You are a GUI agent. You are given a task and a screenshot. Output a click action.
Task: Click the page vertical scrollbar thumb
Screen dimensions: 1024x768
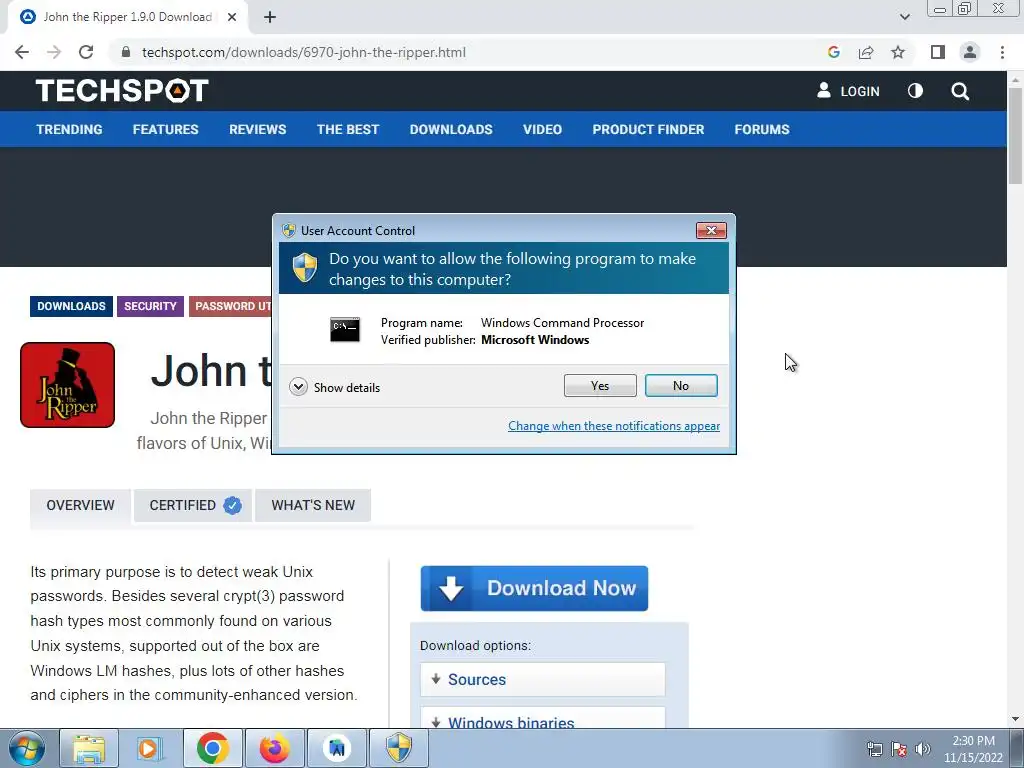[1015, 135]
